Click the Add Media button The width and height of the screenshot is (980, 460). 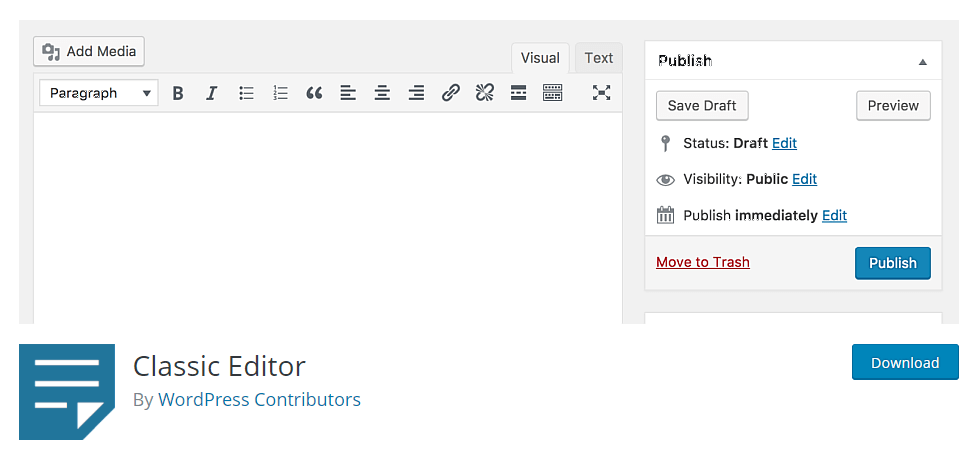click(x=89, y=51)
